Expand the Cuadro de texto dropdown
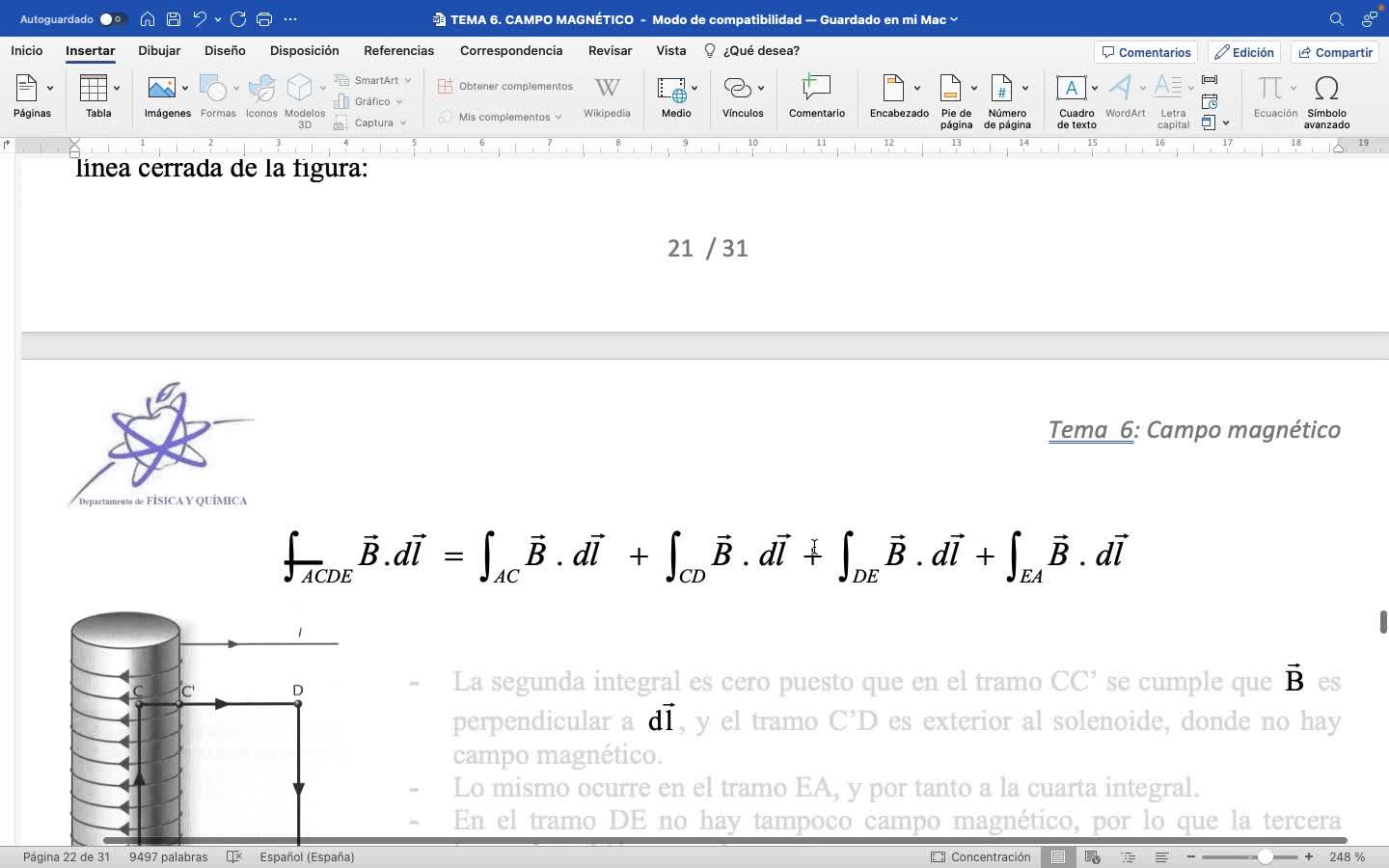1389x868 pixels. [x=1094, y=88]
